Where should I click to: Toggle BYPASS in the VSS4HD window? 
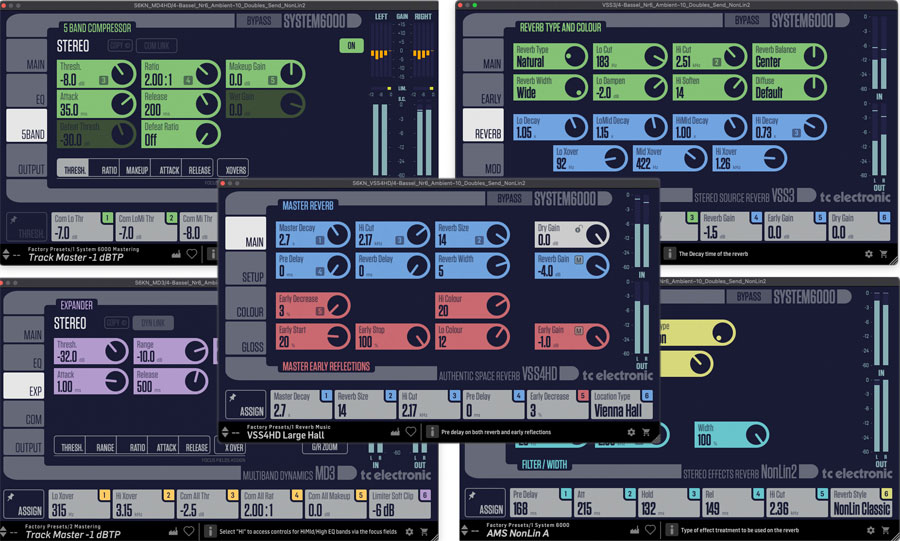tap(509, 199)
